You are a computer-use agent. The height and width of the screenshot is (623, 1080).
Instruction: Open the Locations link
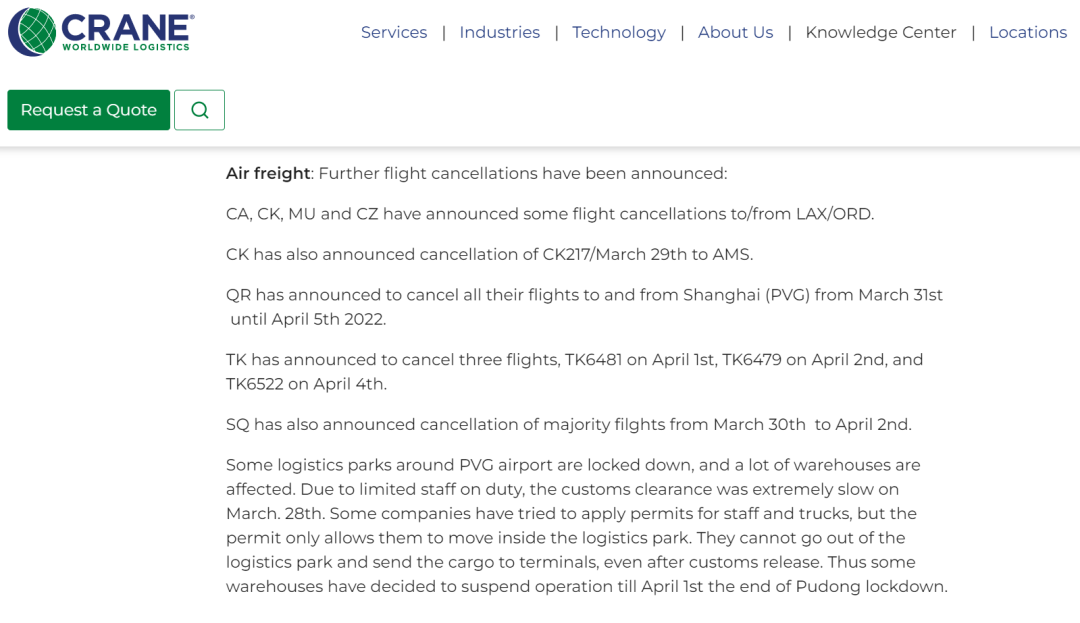(1027, 32)
